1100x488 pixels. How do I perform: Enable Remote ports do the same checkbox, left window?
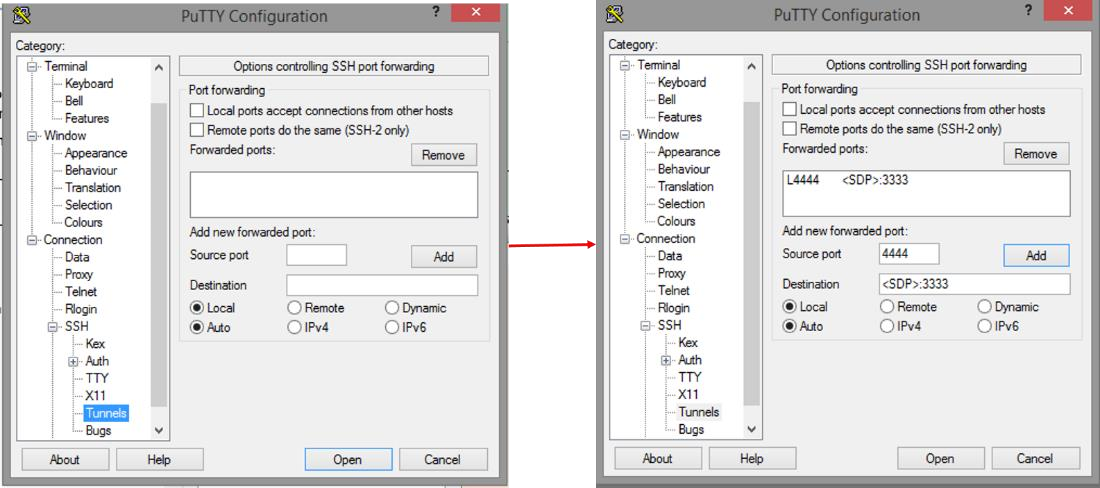click(197, 130)
